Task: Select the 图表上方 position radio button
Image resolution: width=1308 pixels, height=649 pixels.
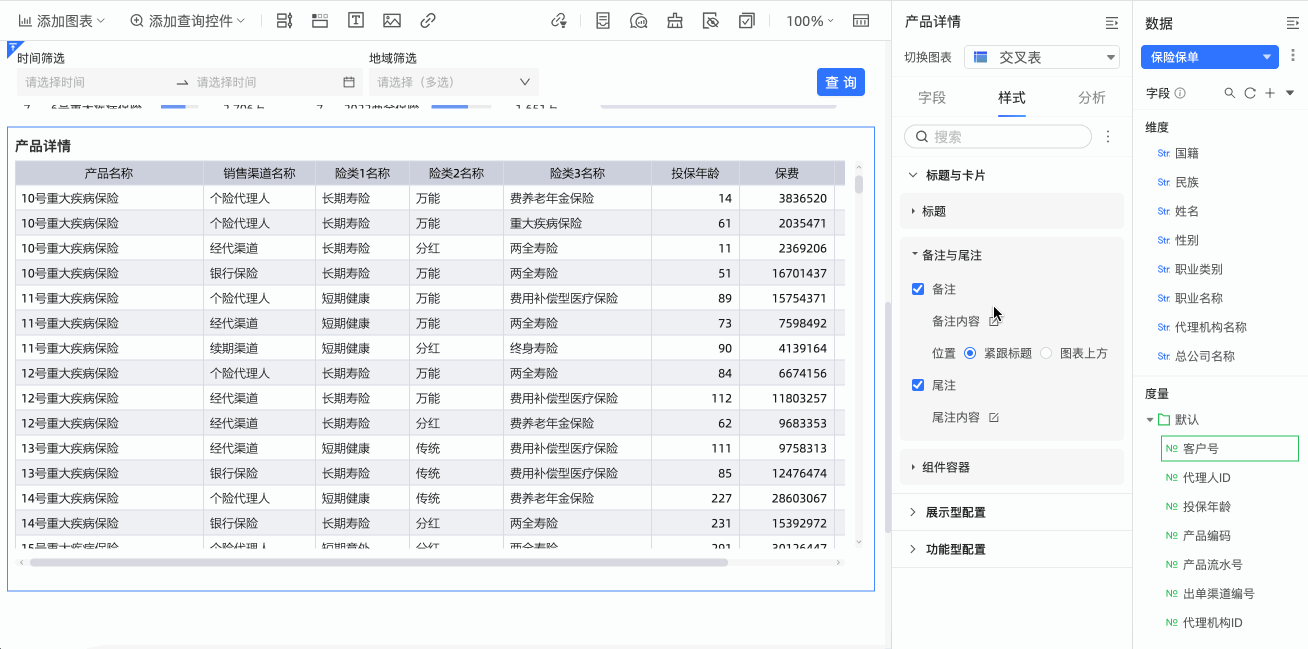Action: [1046, 353]
